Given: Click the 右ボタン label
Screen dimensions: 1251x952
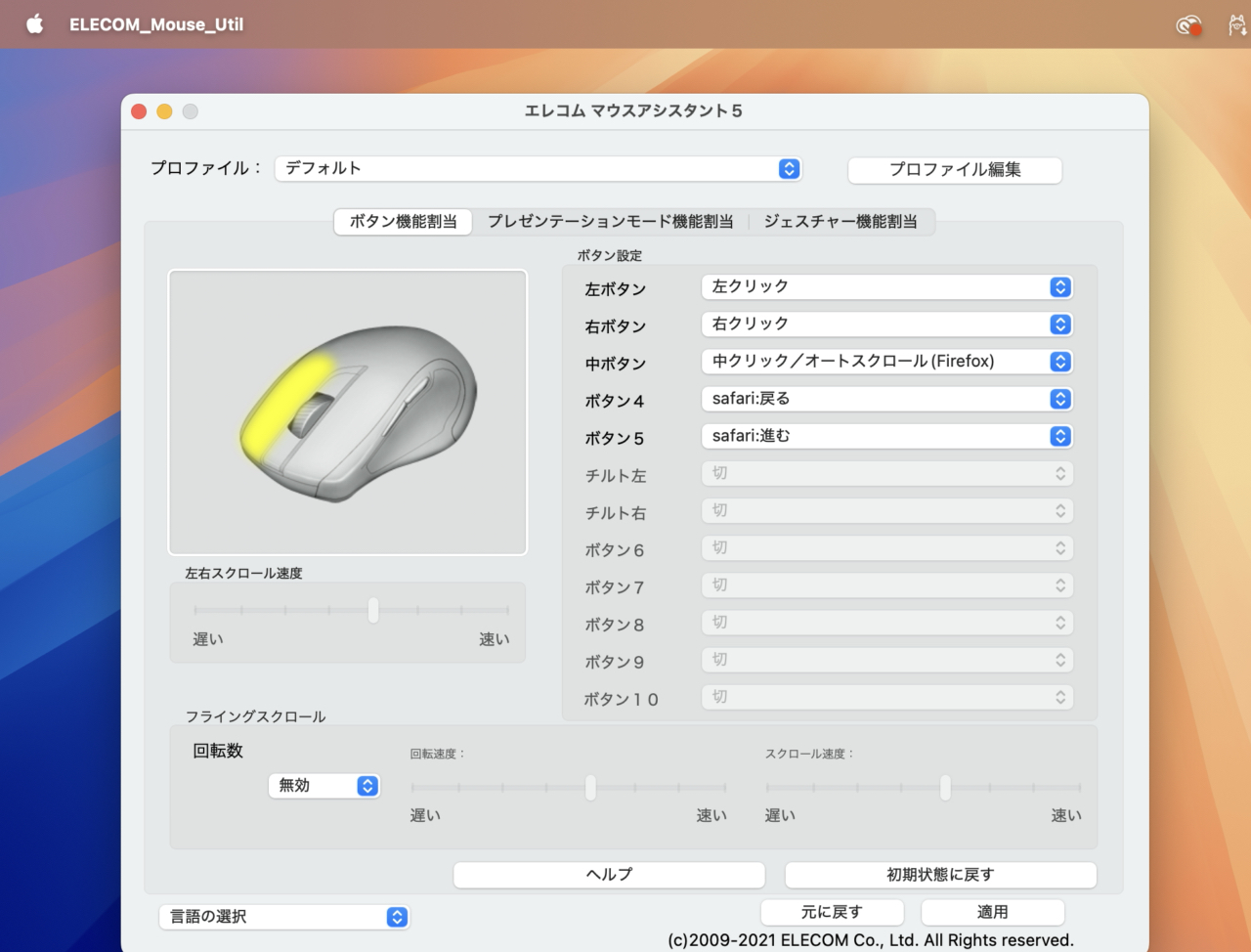Looking at the screenshot, I should pos(616,326).
